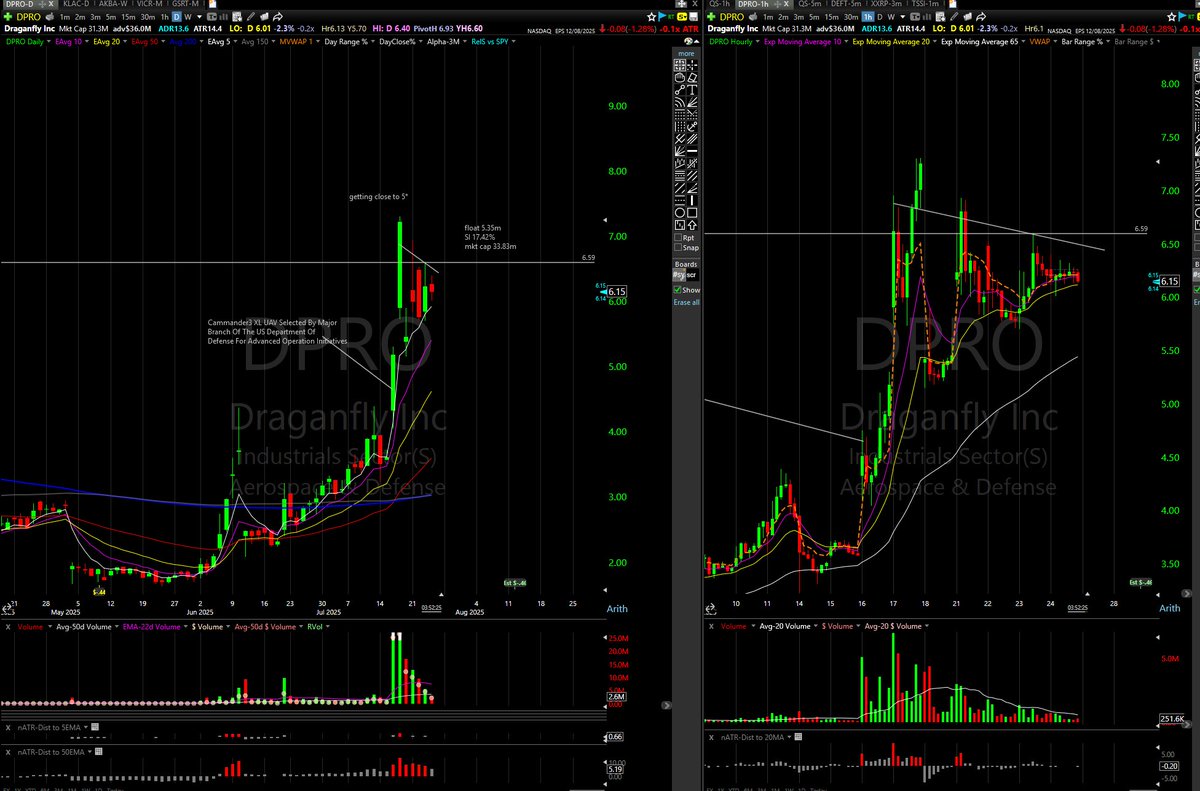Open the pencil drawing tools, daily chart

[x=251, y=16]
